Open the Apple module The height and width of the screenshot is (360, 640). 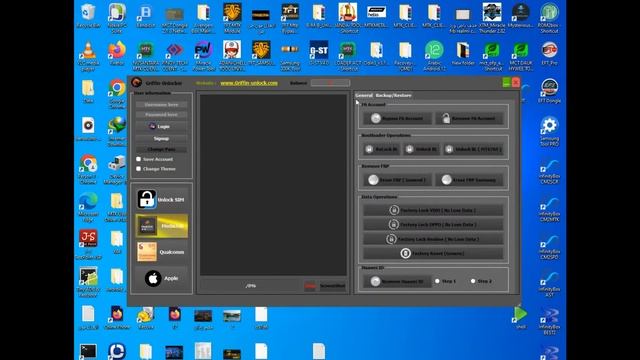point(162,278)
